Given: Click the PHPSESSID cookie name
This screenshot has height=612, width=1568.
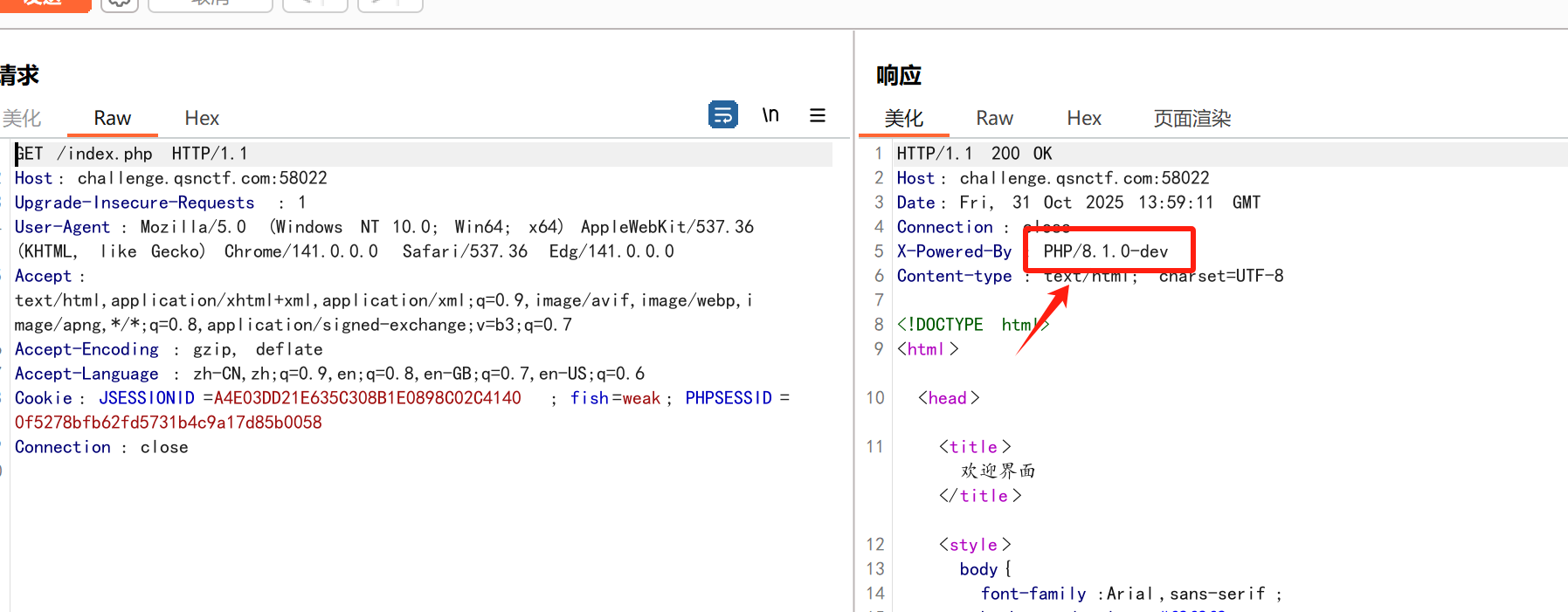Looking at the screenshot, I should pos(729,398).
